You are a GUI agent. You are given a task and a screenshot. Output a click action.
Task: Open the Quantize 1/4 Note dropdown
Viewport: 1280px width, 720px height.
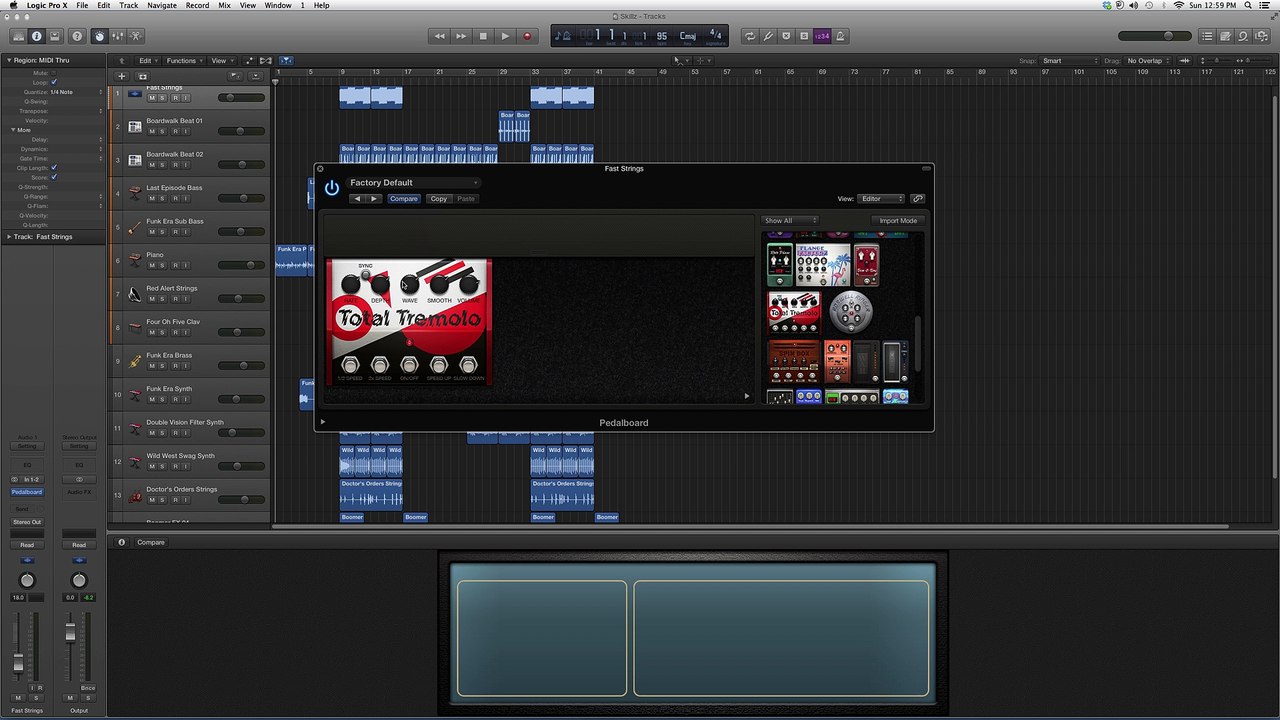click(x=76, y=92)
